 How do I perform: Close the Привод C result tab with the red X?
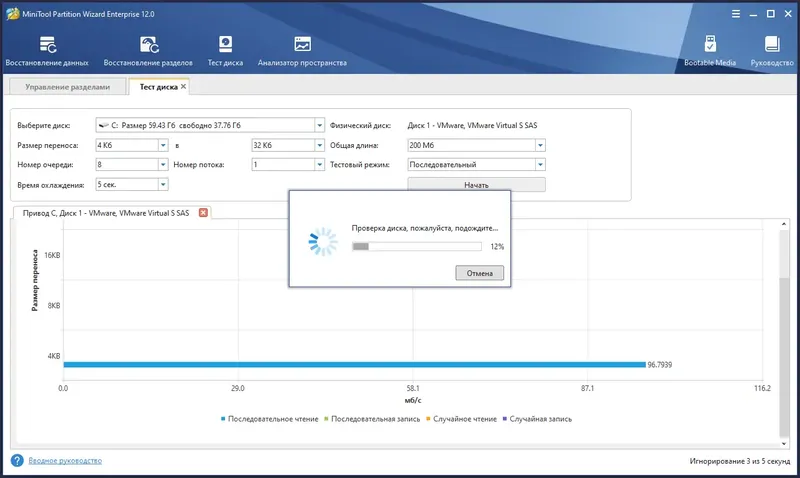coord(203,213)
